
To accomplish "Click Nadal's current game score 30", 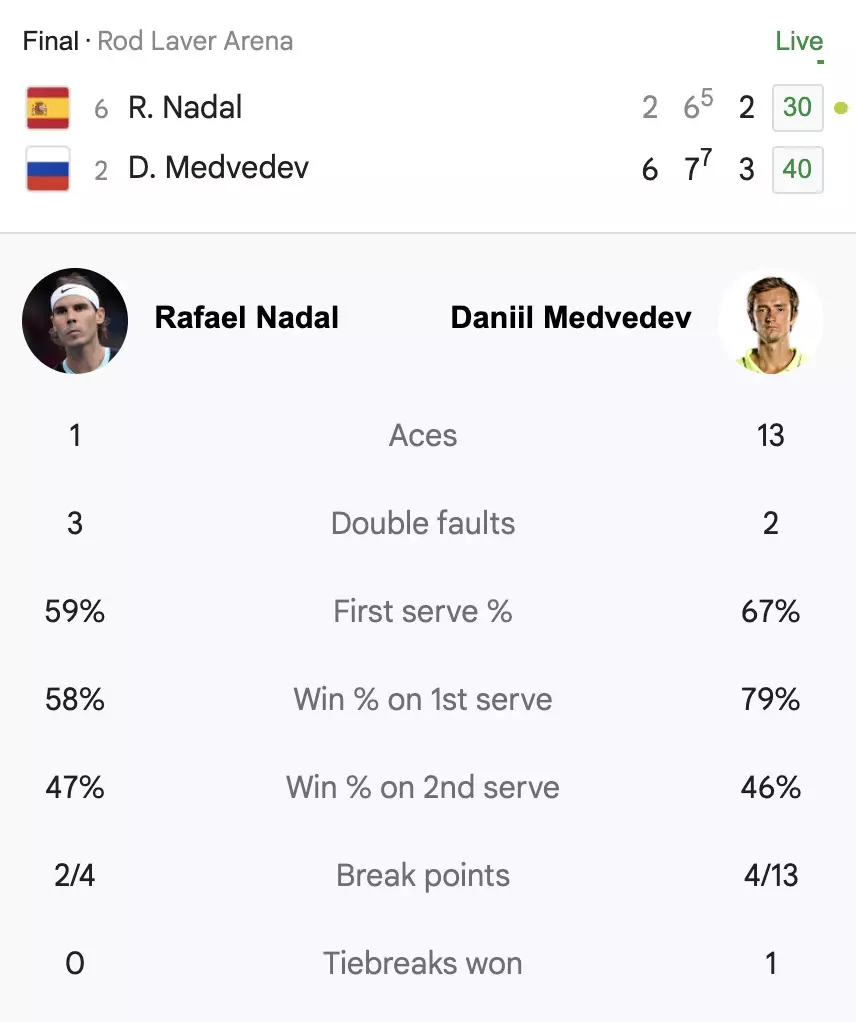I will [x=797, y=108].
